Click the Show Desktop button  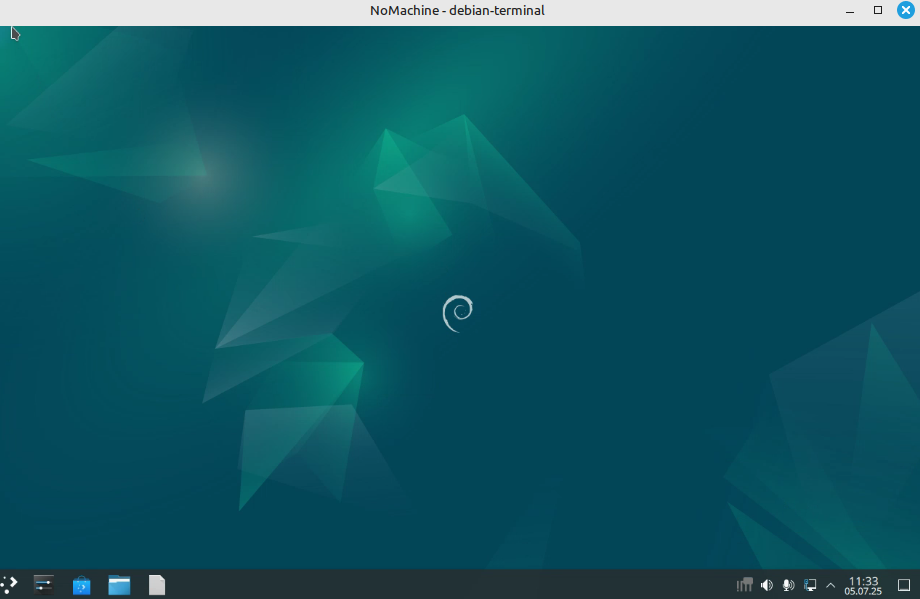905,585
